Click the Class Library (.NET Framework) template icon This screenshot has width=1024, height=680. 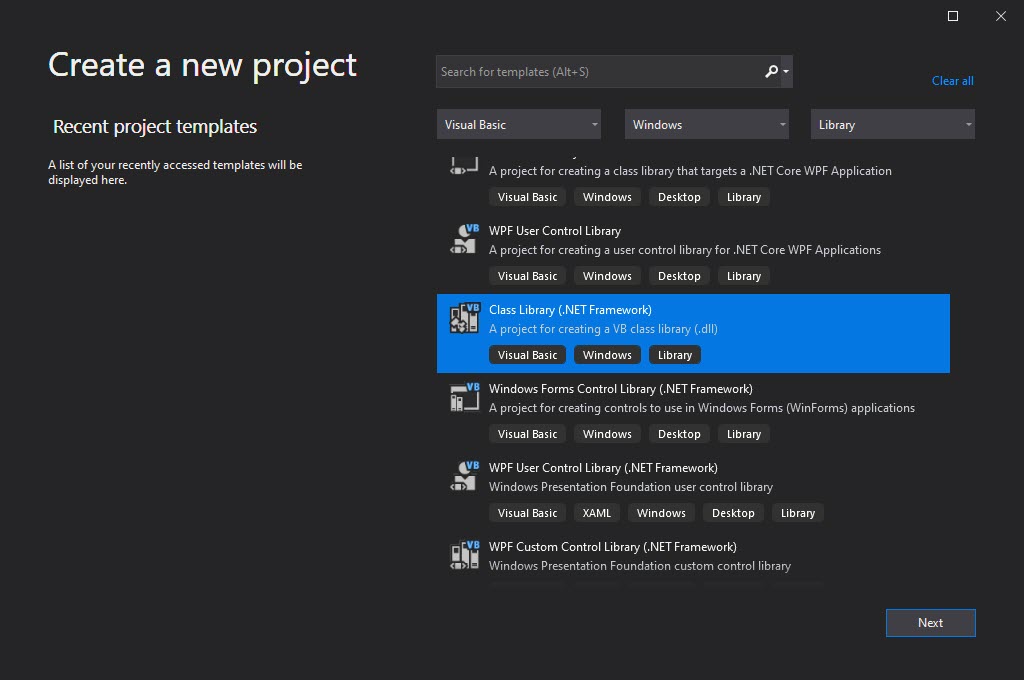click(x=464, y=318)
